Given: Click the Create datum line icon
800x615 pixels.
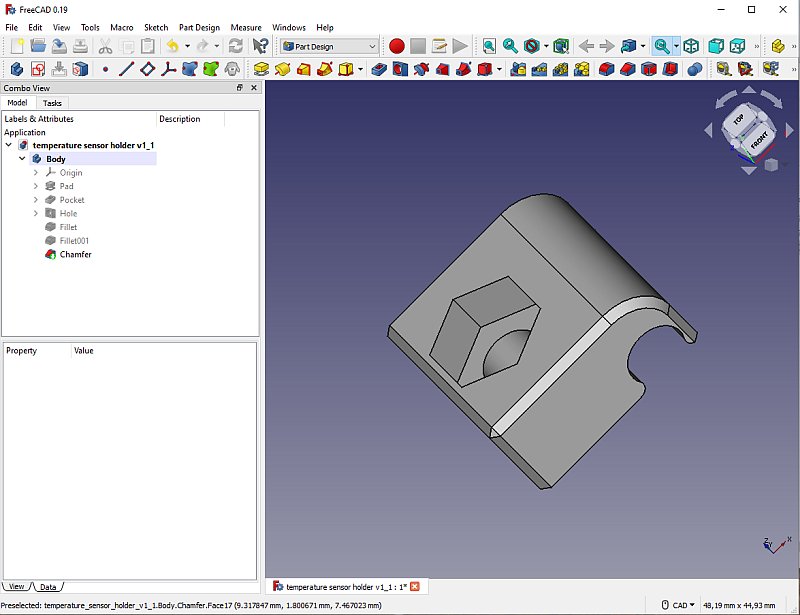Looking at the screenshot, I should pyautogui.click(x=127, y=69).
